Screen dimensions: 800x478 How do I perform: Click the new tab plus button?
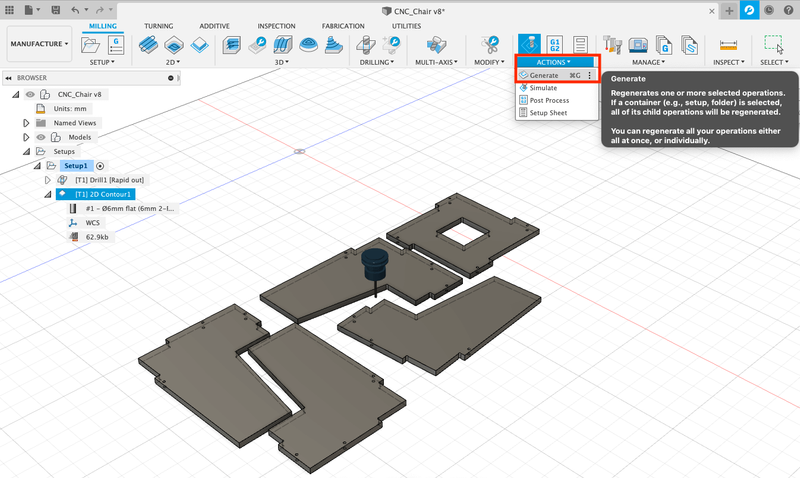pos(727,9)
